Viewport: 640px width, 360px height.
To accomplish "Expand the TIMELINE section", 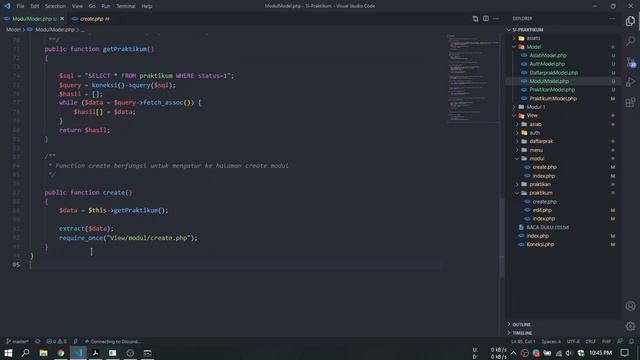I will click(522, 333).
